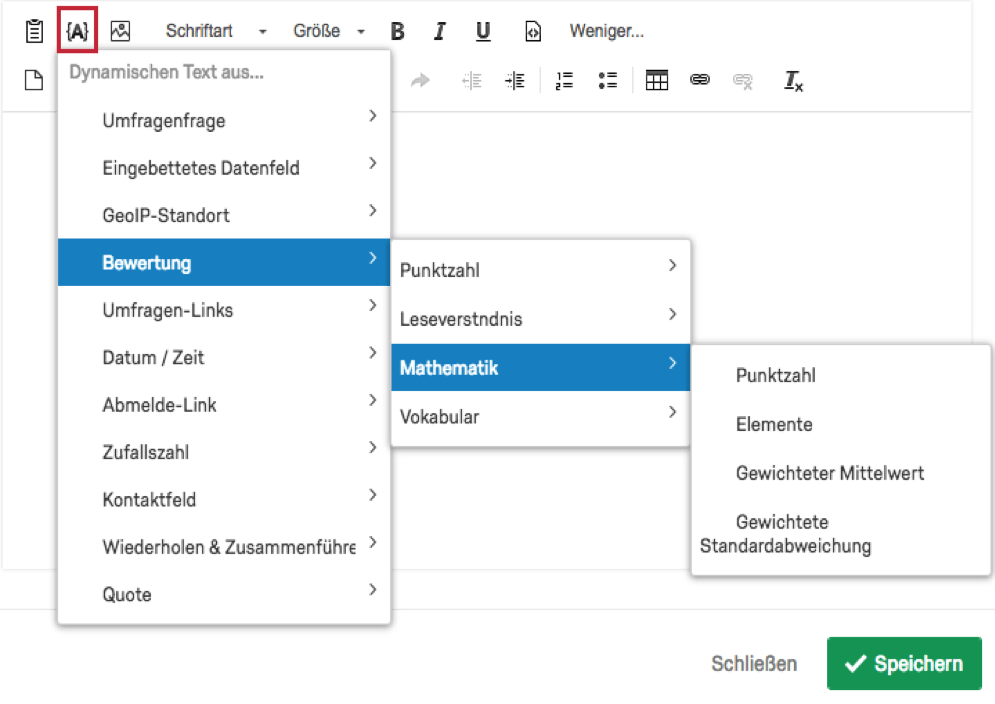Image resolution: width=995 pixels, height=704 pixels.
Task: Open the piped text {A} icon
Action: (x=77, y=30)
